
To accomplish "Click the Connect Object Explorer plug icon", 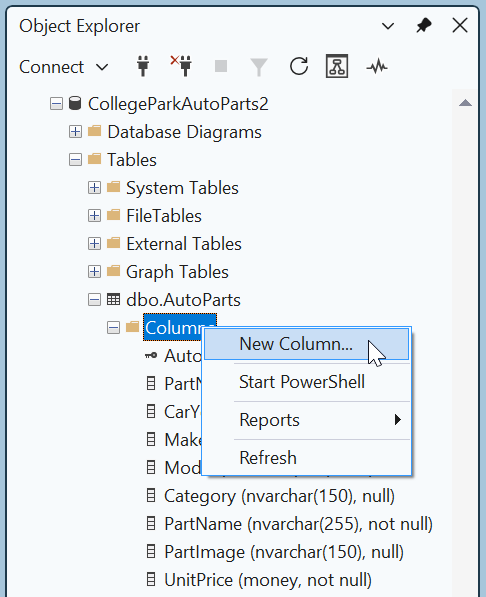I will 143,66.
